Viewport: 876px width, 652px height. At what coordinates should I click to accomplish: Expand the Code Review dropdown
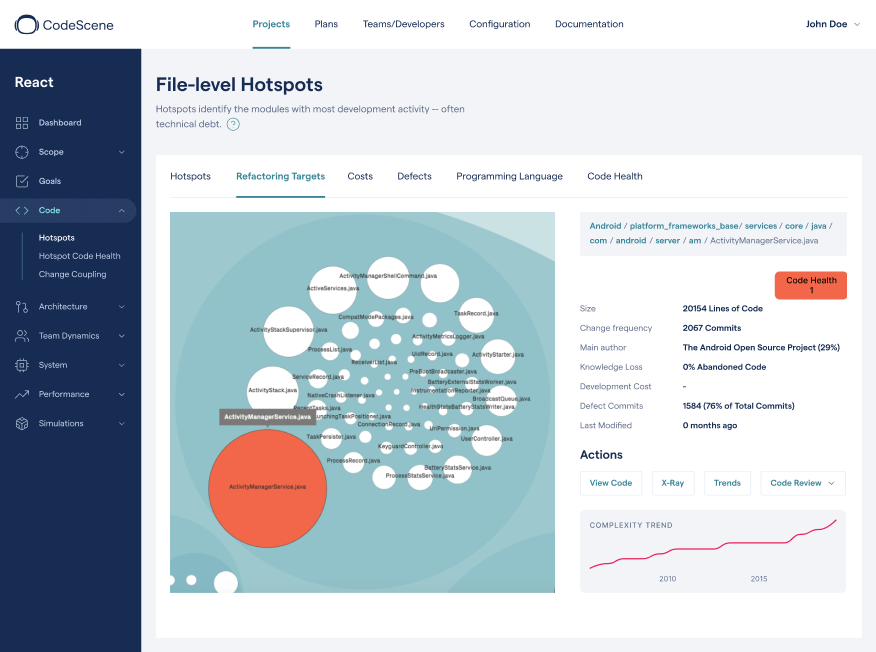click(x=802, y=483)
